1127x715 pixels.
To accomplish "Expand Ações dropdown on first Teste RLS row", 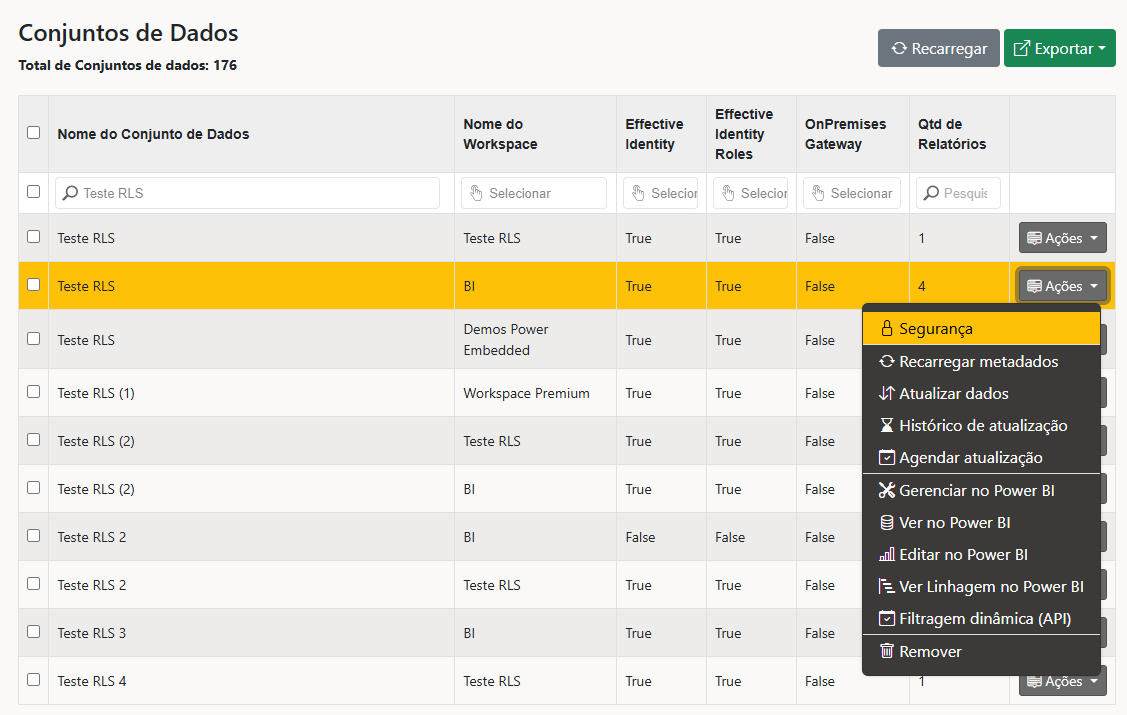I will pyautogui.click(x=1062, y=238).
